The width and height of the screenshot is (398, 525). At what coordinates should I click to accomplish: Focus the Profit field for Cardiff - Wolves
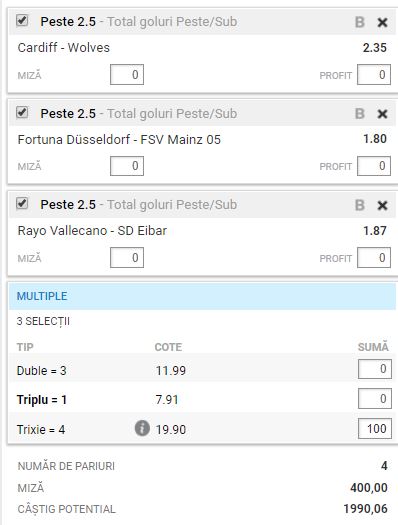tap(374, 74)
